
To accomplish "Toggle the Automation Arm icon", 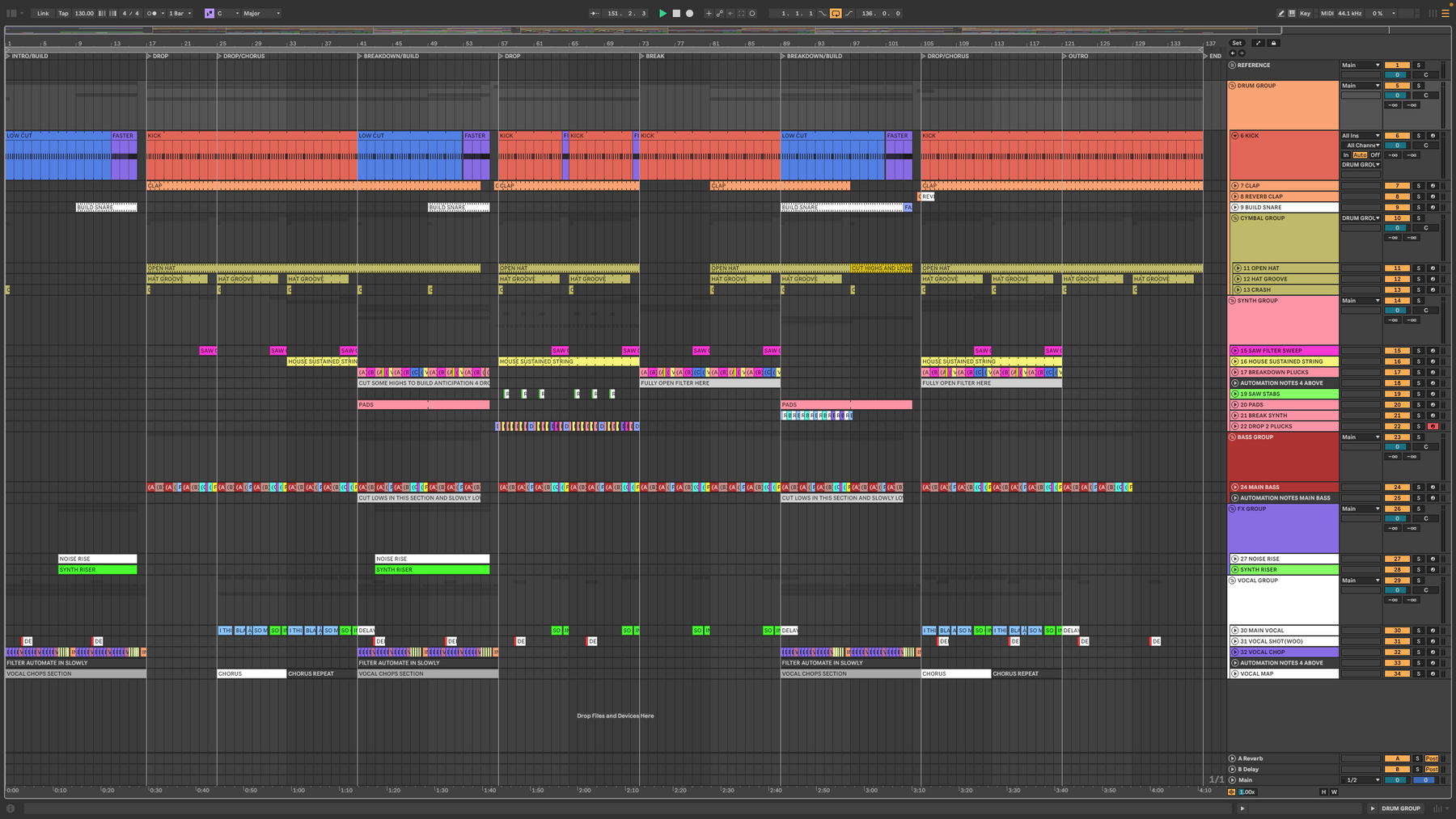I will coord(719,13).
